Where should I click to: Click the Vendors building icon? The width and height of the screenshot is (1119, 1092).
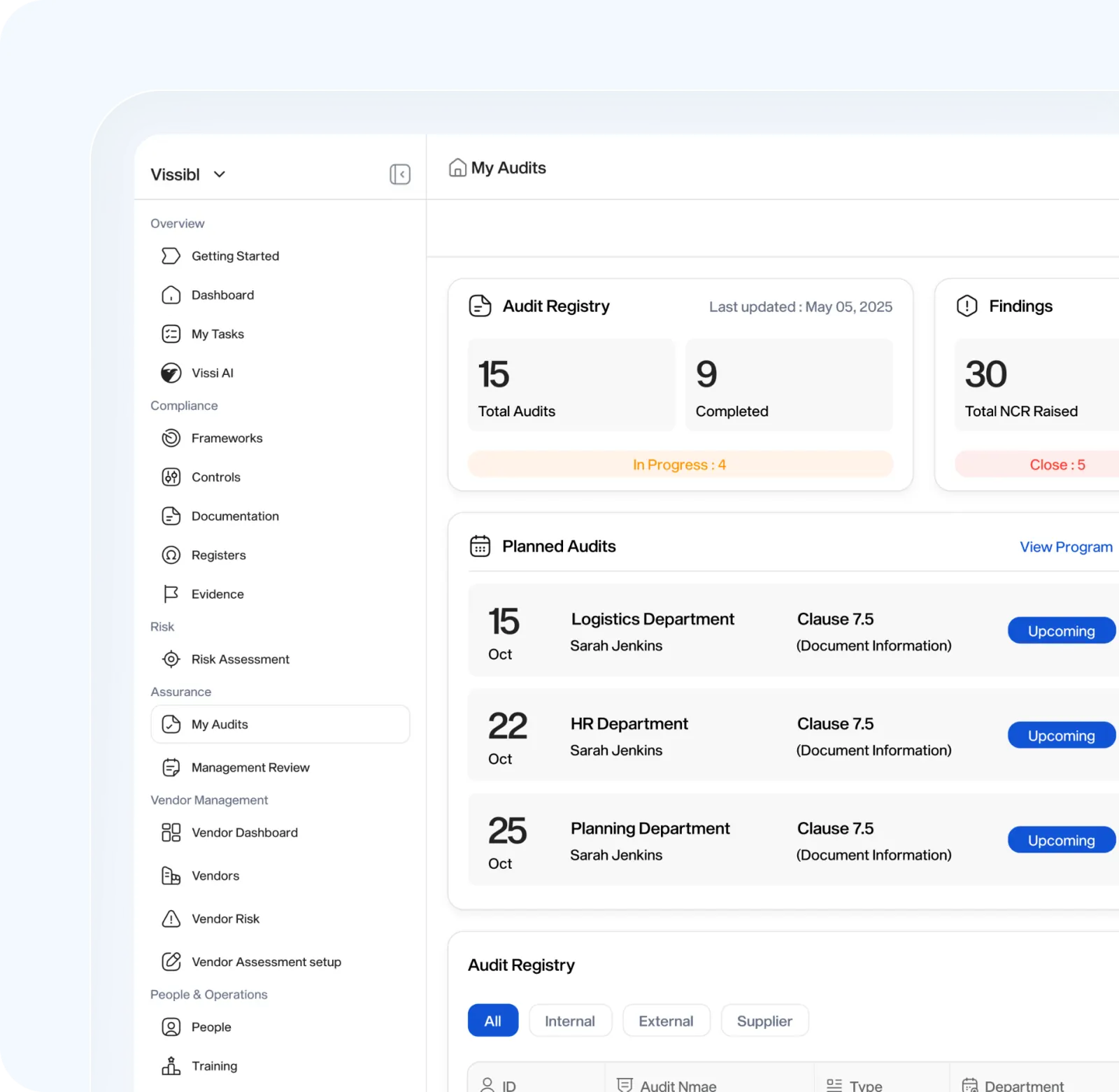click(171, 876)
